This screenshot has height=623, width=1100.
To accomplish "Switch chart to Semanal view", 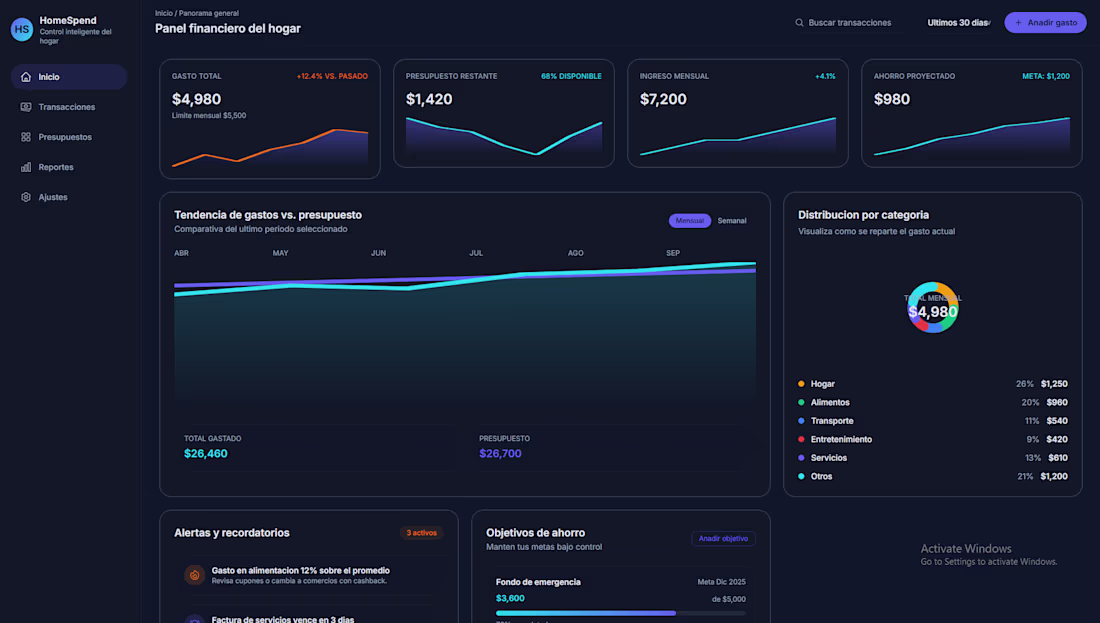I will pyautogui.click(x=732, y=221).
